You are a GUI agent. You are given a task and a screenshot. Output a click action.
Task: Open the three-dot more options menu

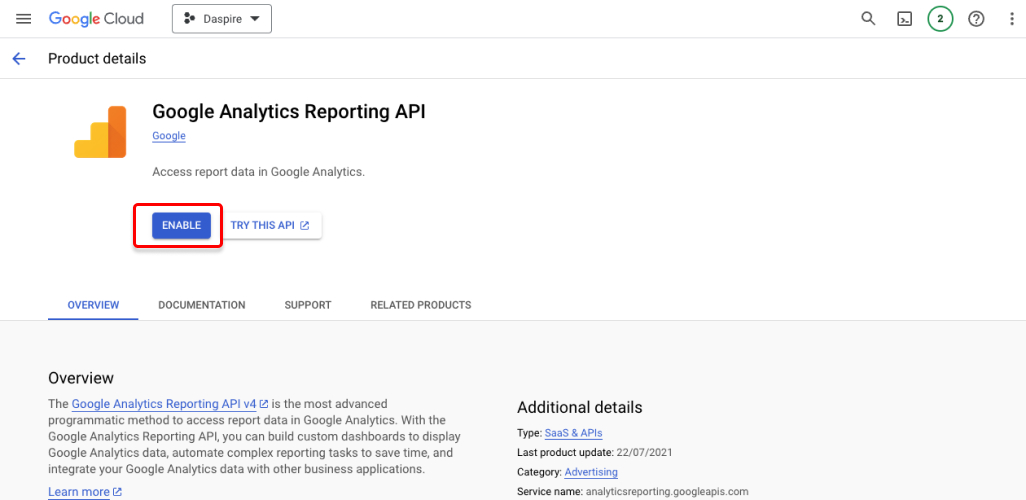(x=1012, y=19)
